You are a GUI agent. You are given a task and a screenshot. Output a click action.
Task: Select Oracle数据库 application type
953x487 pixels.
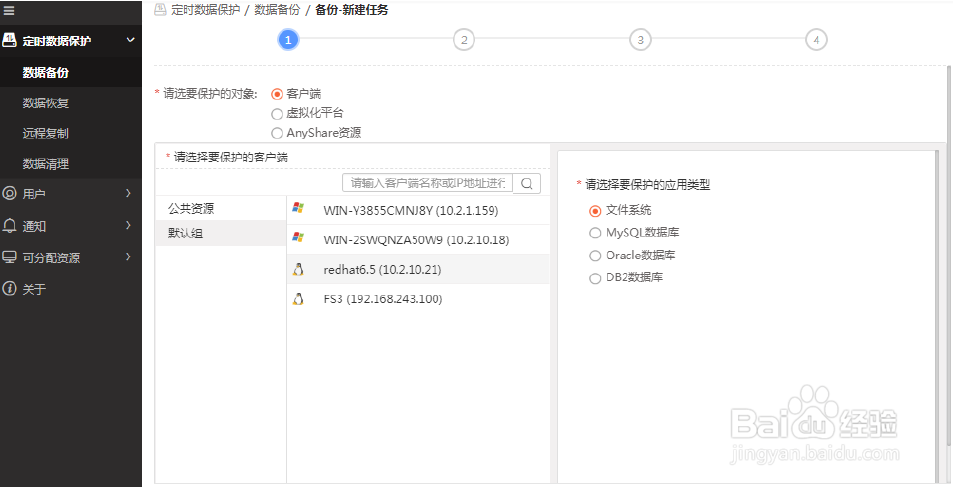(x=595, y=256)
